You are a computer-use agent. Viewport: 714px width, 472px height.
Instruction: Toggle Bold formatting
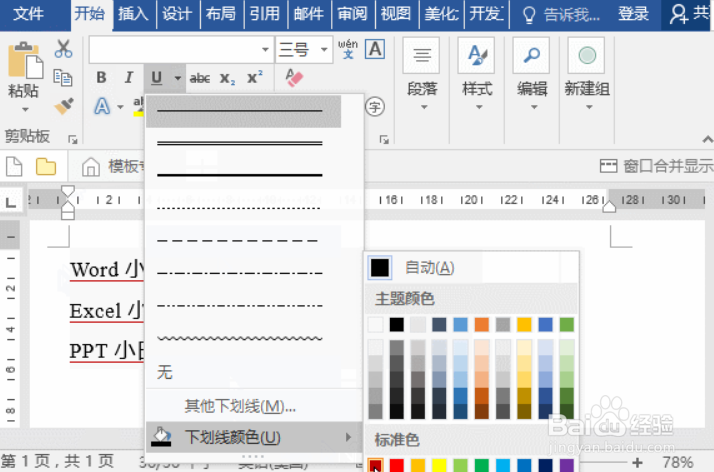(101, 78)
